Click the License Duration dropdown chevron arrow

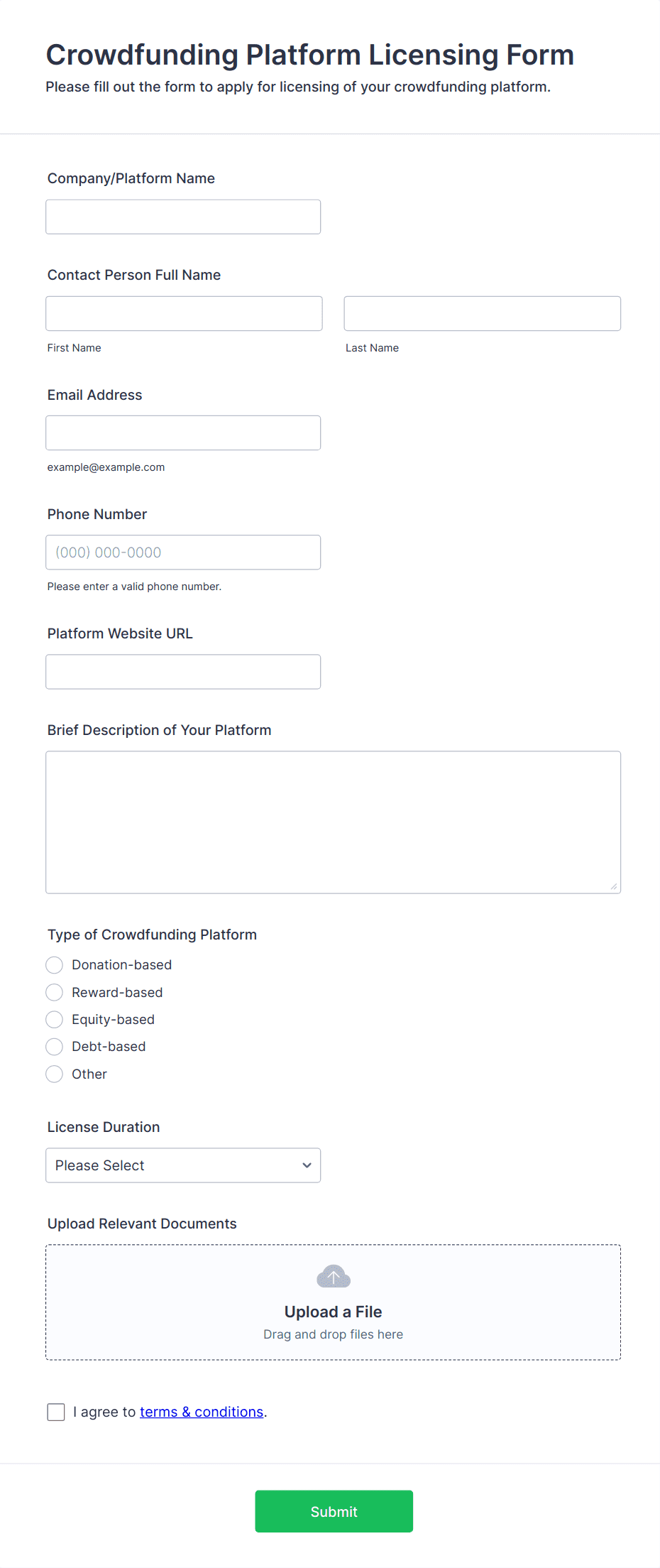(x=307, y=1165)
